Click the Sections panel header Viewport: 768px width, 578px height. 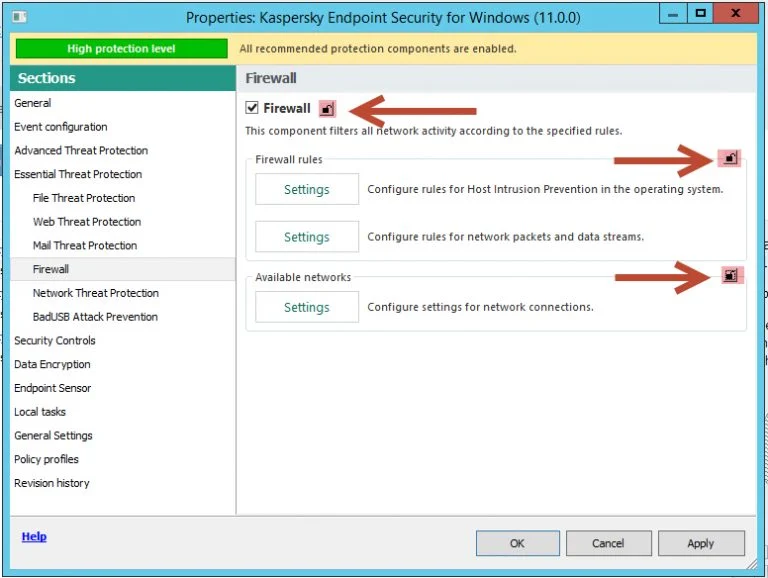tap(122, 78)
